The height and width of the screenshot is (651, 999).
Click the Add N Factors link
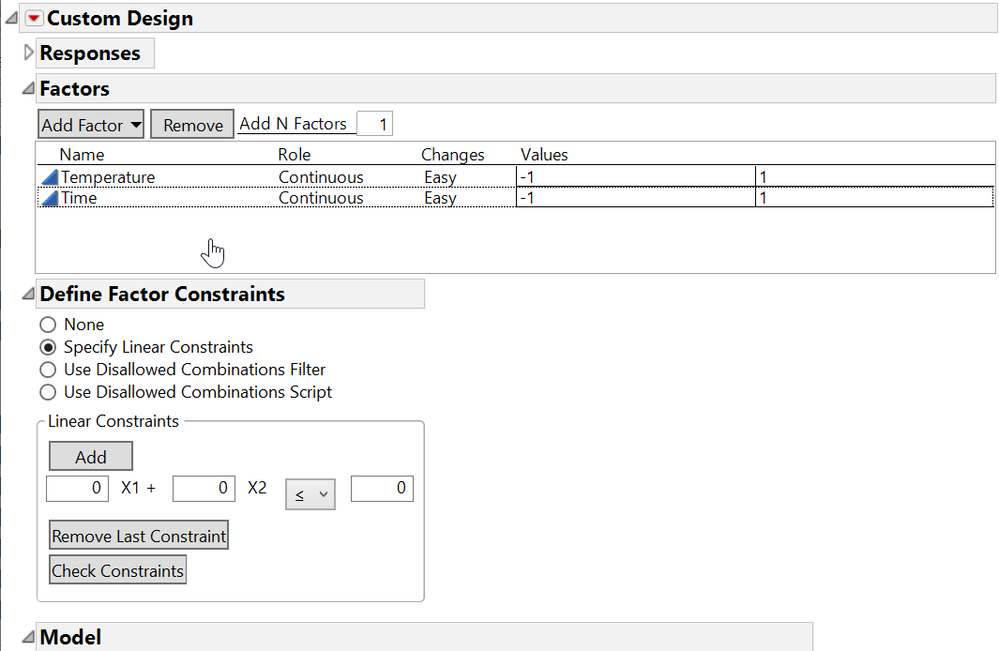[293, 124]
